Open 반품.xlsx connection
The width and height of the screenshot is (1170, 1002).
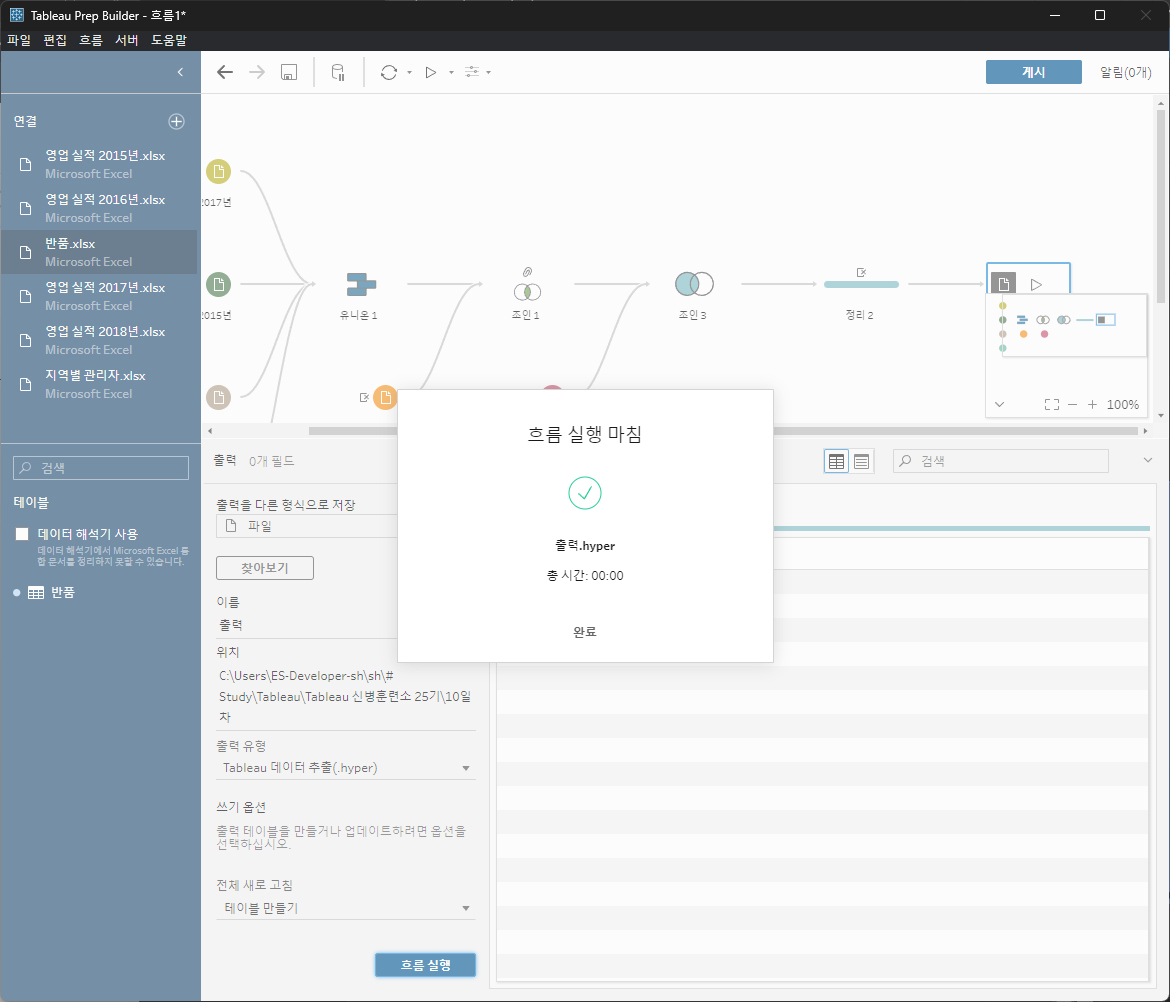100,252
